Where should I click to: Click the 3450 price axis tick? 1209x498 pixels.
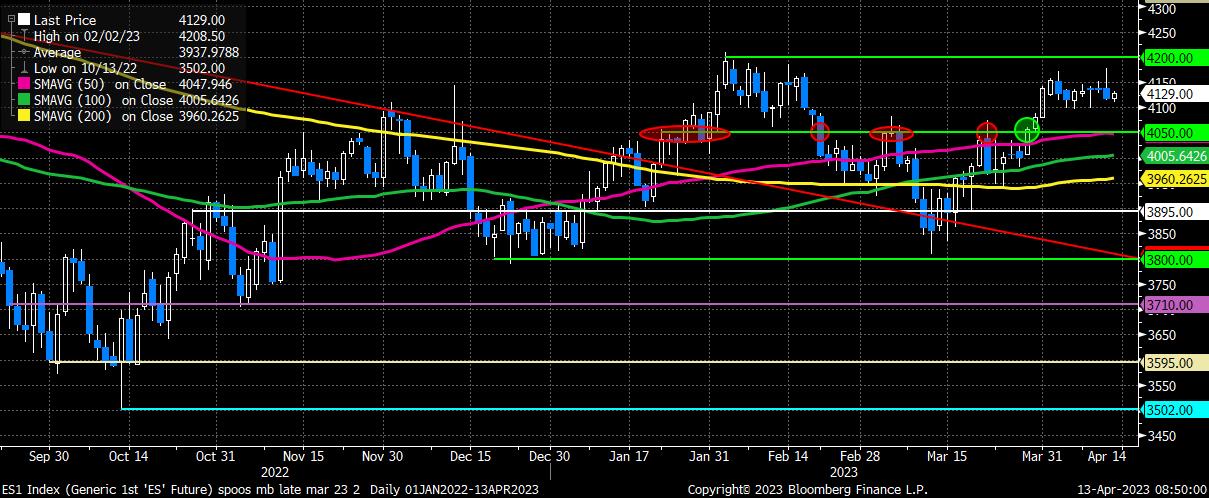click(x=1163, y=435)
